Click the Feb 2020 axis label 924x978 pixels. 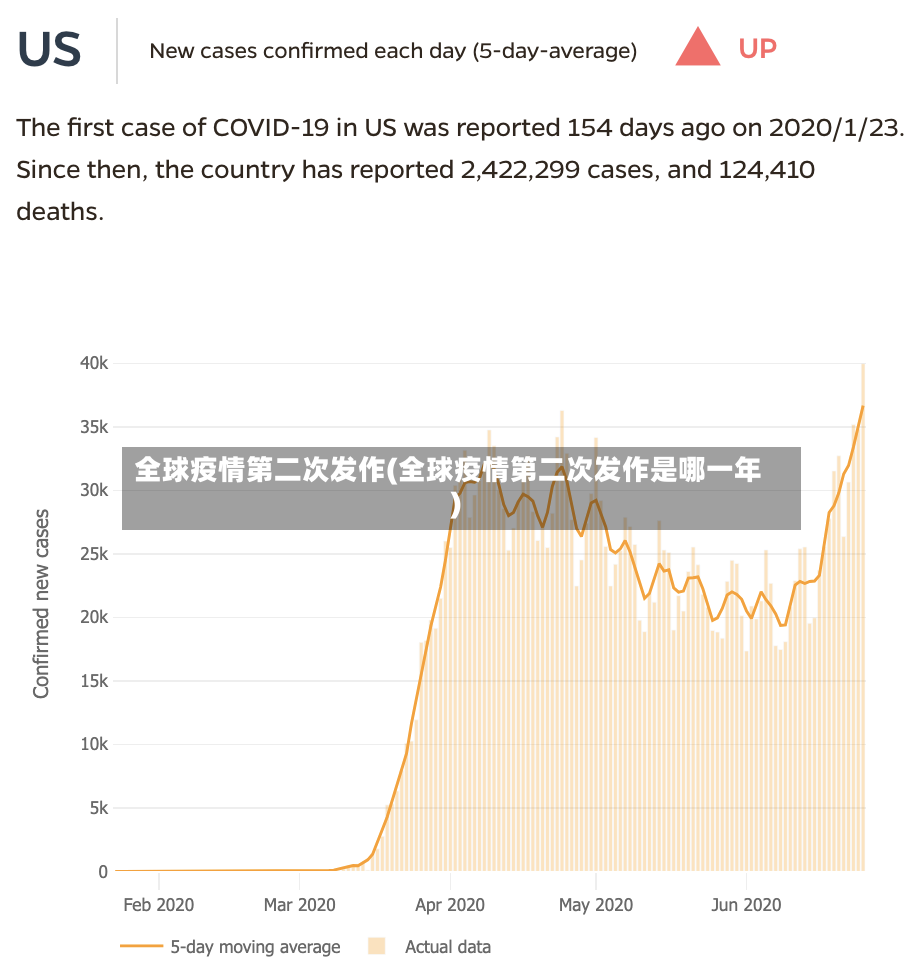pos(158,904)
